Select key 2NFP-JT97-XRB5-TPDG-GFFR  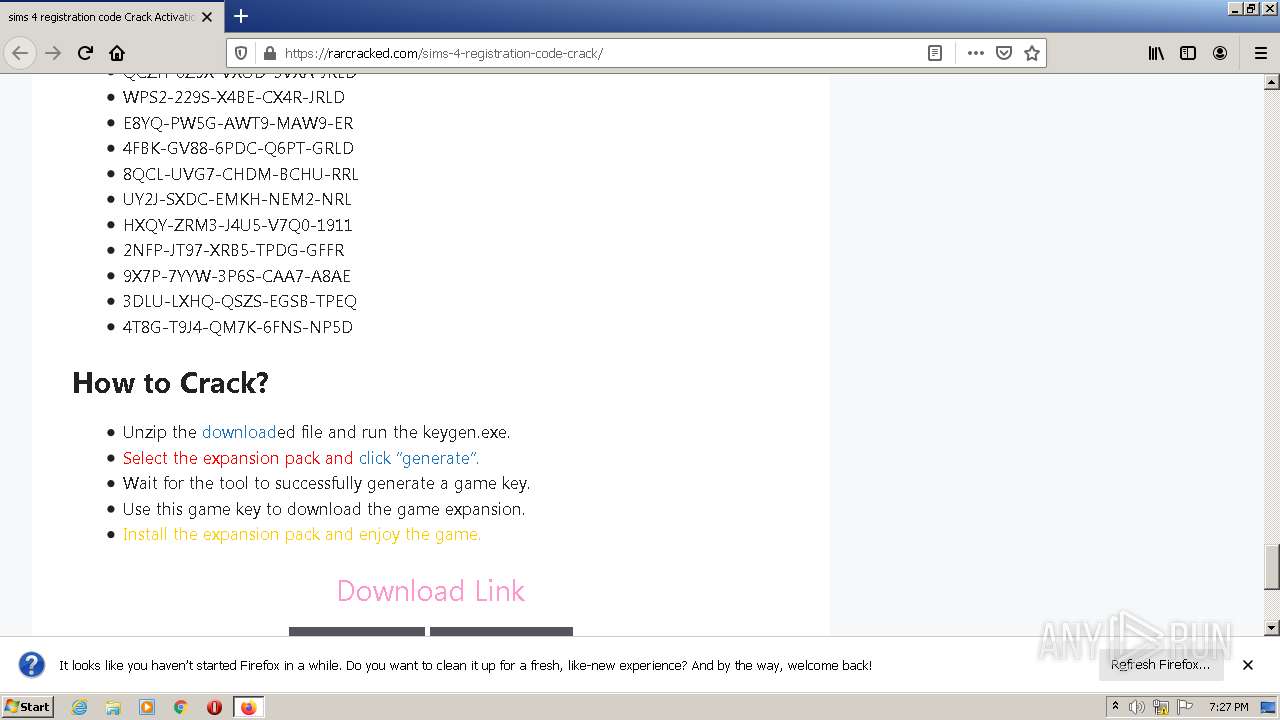(234, 250)
